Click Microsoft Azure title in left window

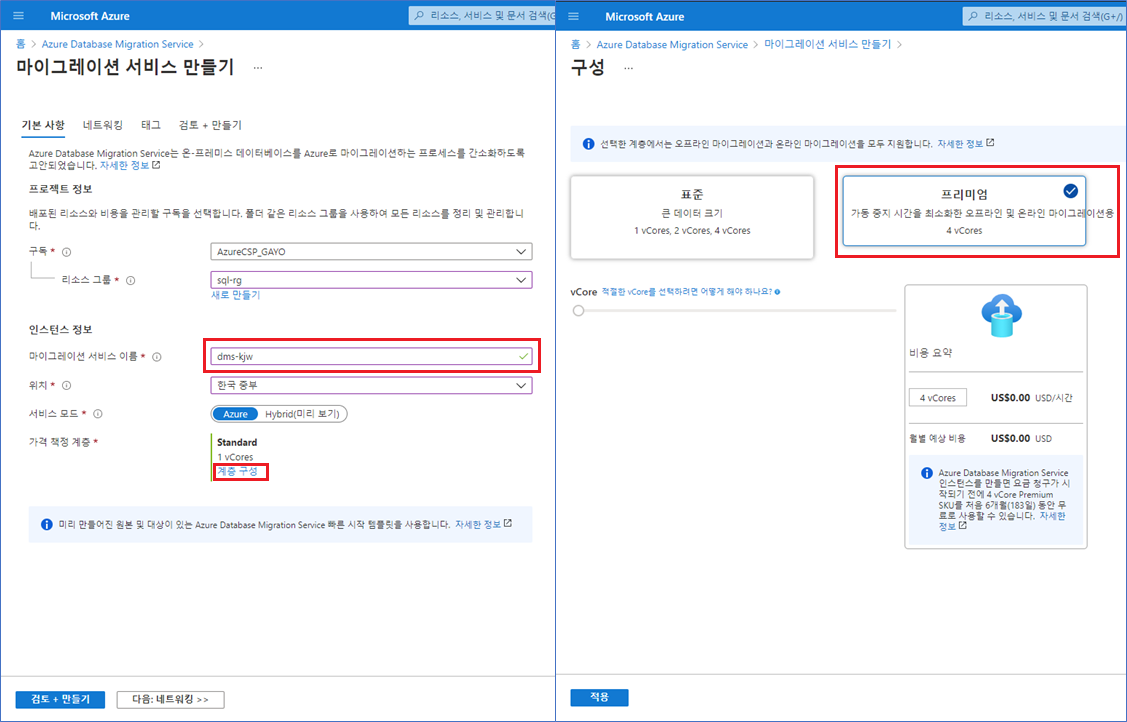pyautogui.click(x=90, y=16)
